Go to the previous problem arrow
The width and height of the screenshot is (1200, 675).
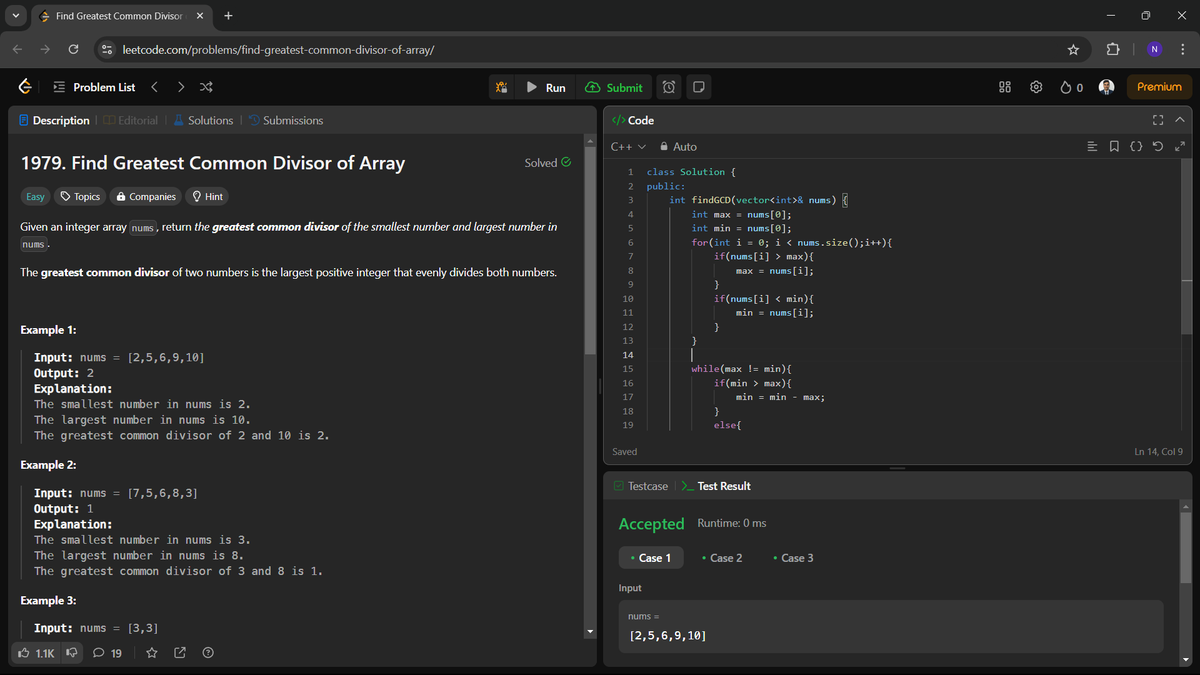coord(155,87)
